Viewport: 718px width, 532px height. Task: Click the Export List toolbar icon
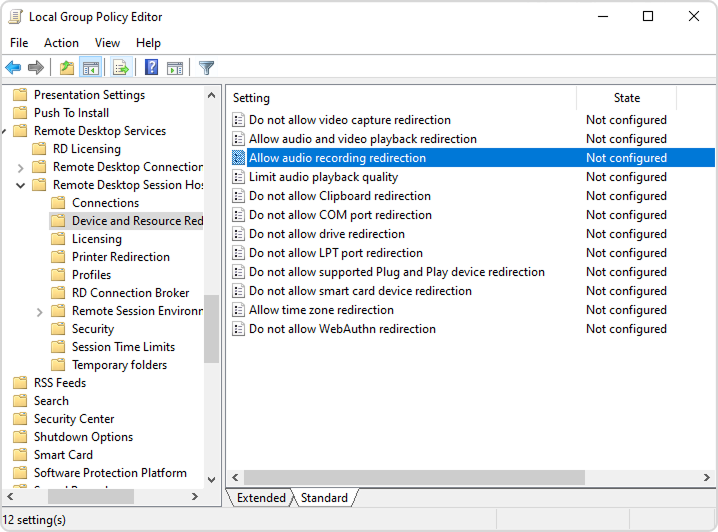tap(121, 68)
